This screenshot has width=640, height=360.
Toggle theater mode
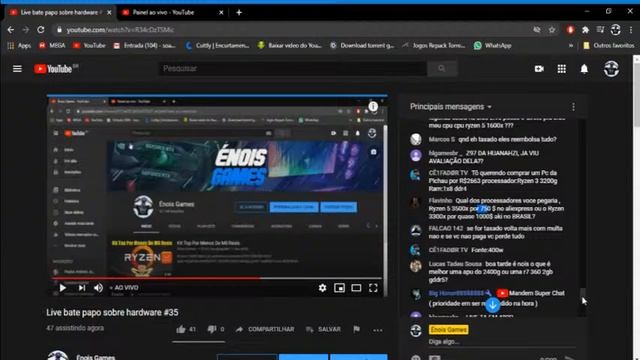[x=356, y=288]
